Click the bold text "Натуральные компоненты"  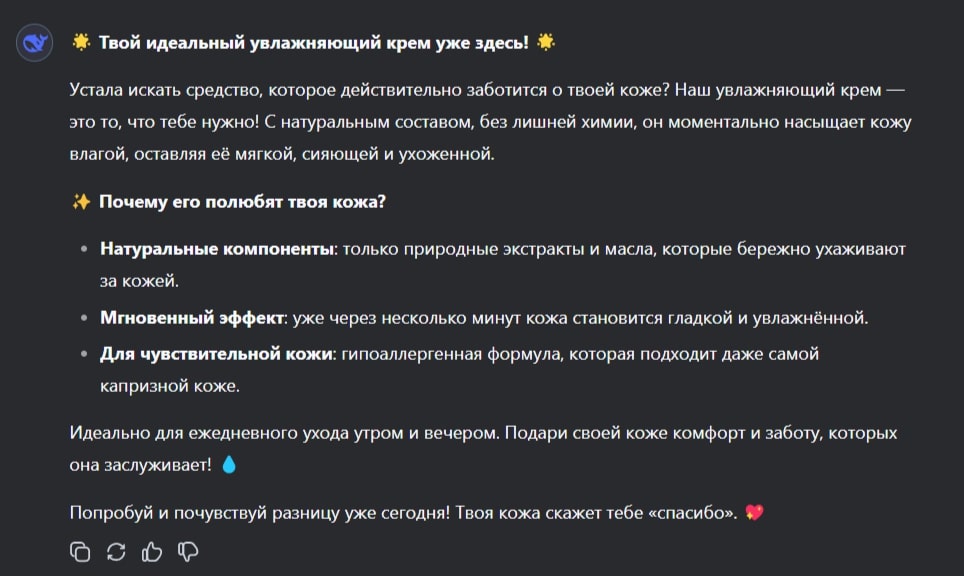(217, 249)
